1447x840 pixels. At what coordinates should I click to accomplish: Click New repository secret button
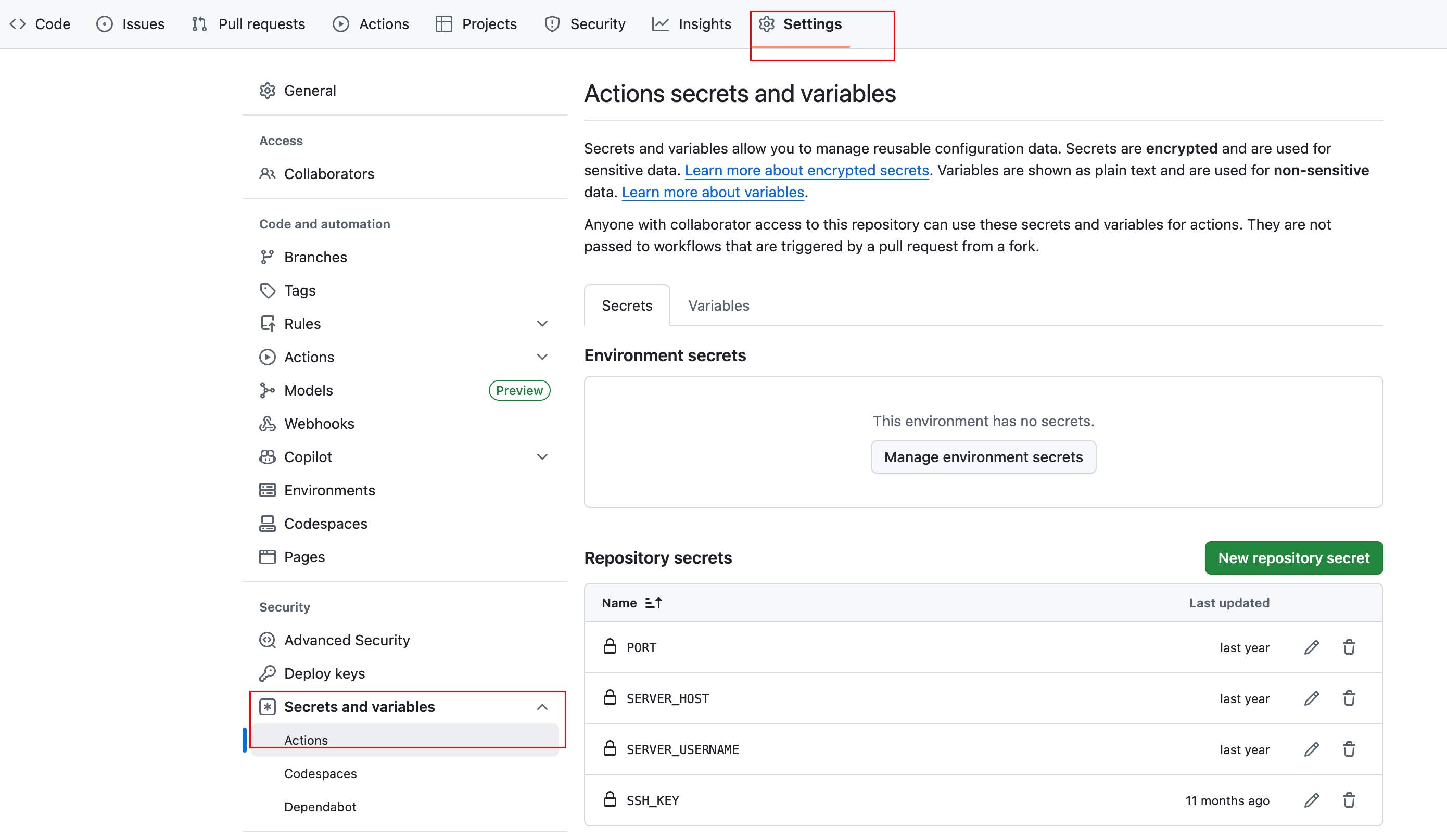coord(1293,558)
